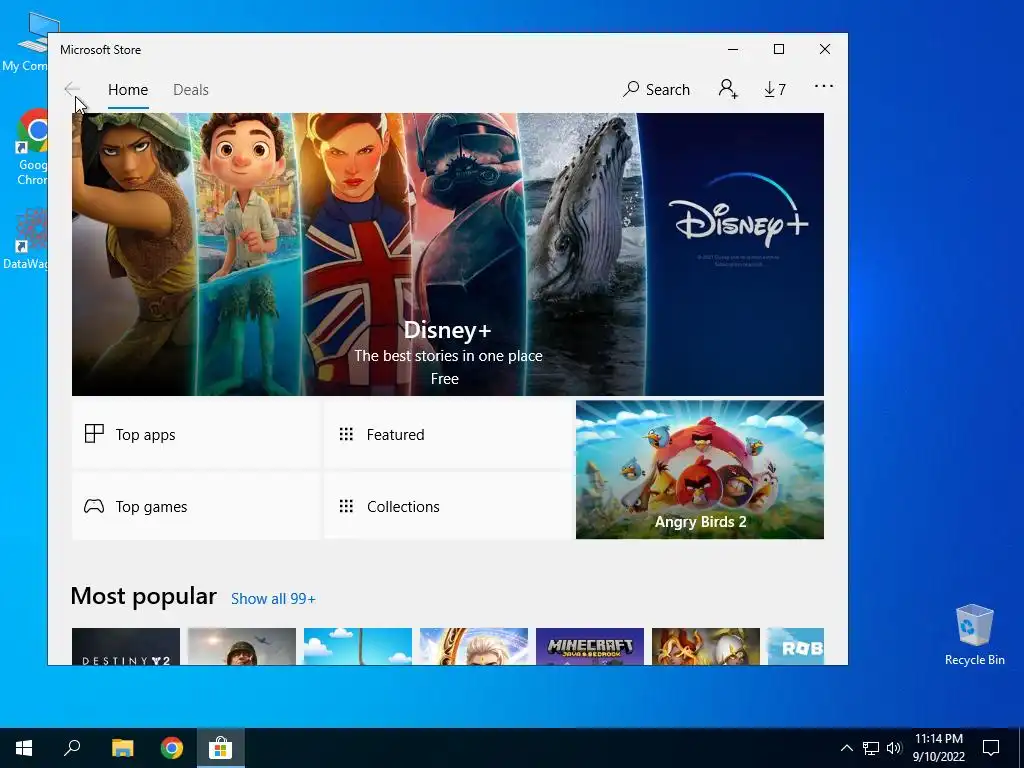This screenshot has width=1024, height=768.
Task: Open Downloads and updates with 7 pending
Action: (x=775, y=89)
